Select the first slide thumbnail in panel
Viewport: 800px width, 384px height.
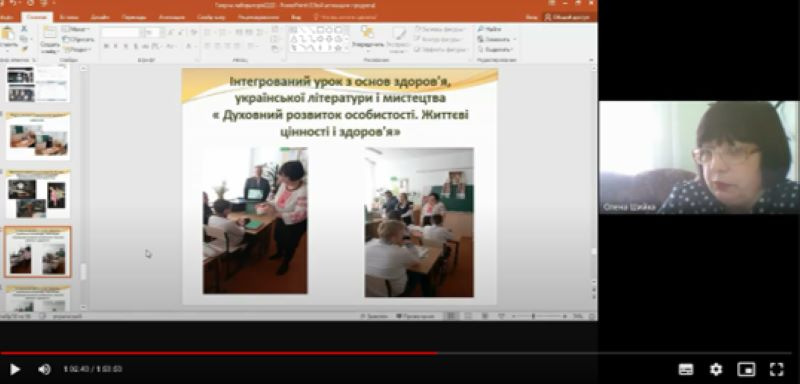click(x=38, y=84)
